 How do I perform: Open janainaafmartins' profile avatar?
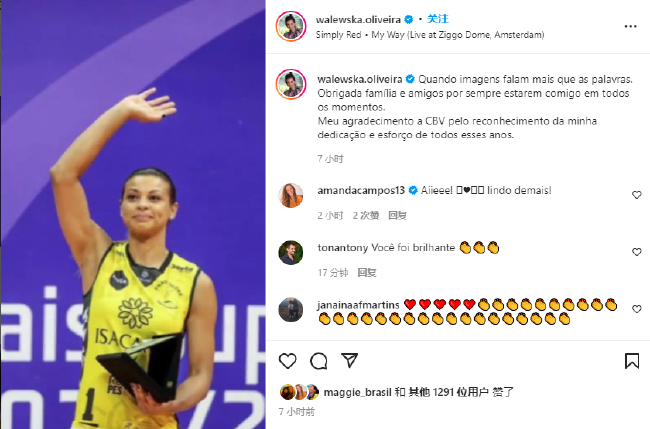tap(291, 309)
